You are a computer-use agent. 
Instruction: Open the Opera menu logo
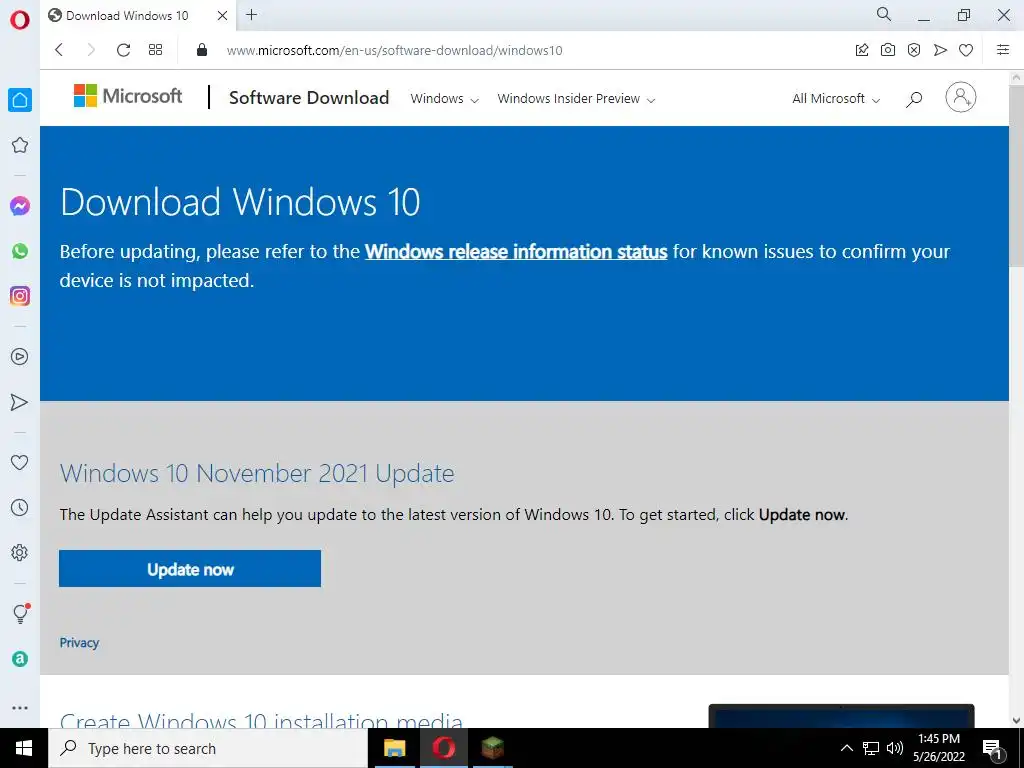click(x=20, y=20)
